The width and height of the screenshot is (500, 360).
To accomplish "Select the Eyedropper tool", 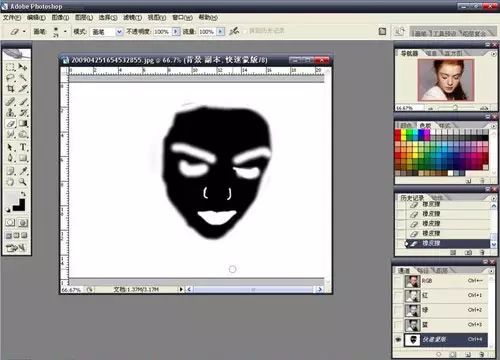I will (x=23, y=171).
